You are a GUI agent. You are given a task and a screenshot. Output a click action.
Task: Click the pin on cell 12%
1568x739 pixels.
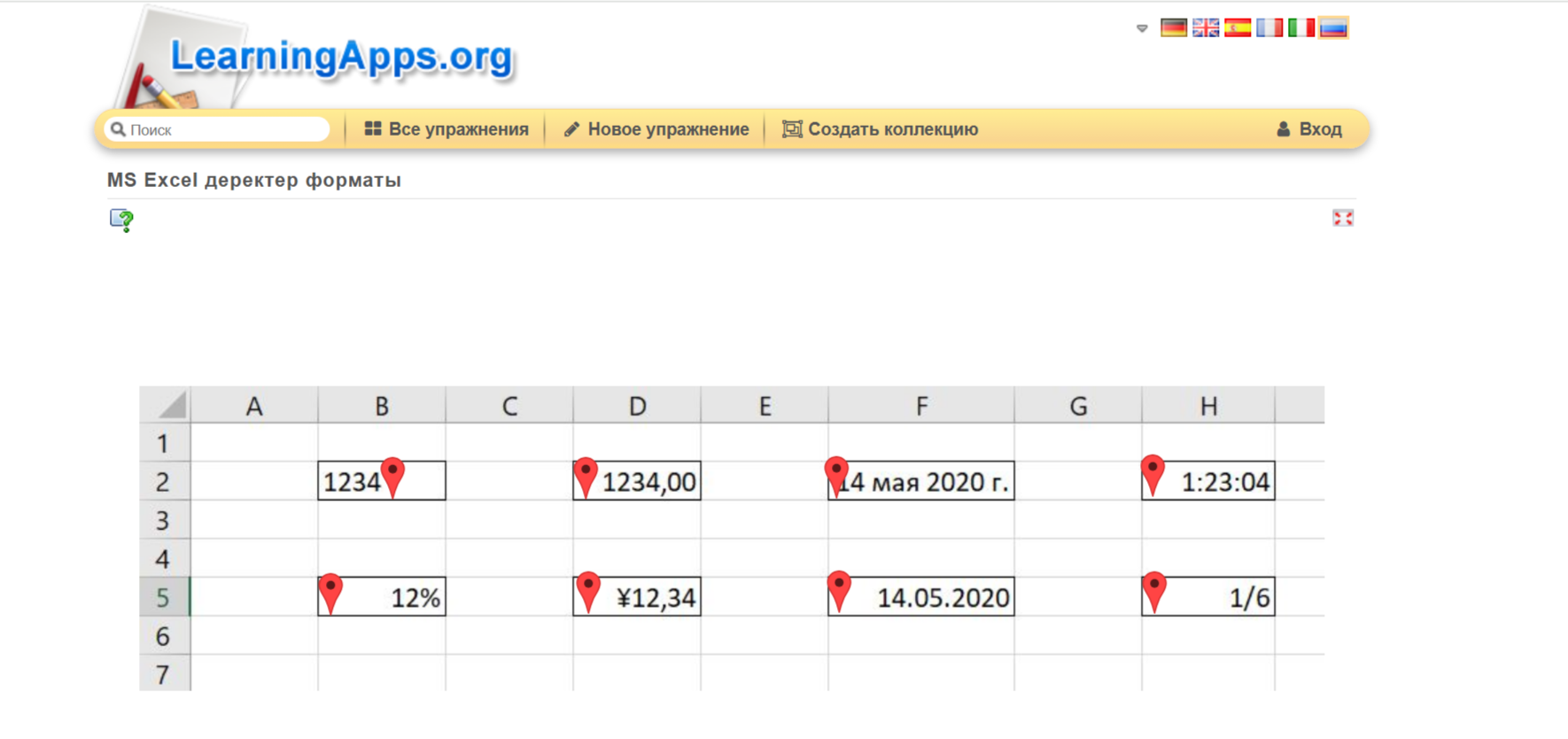point(330,594)
